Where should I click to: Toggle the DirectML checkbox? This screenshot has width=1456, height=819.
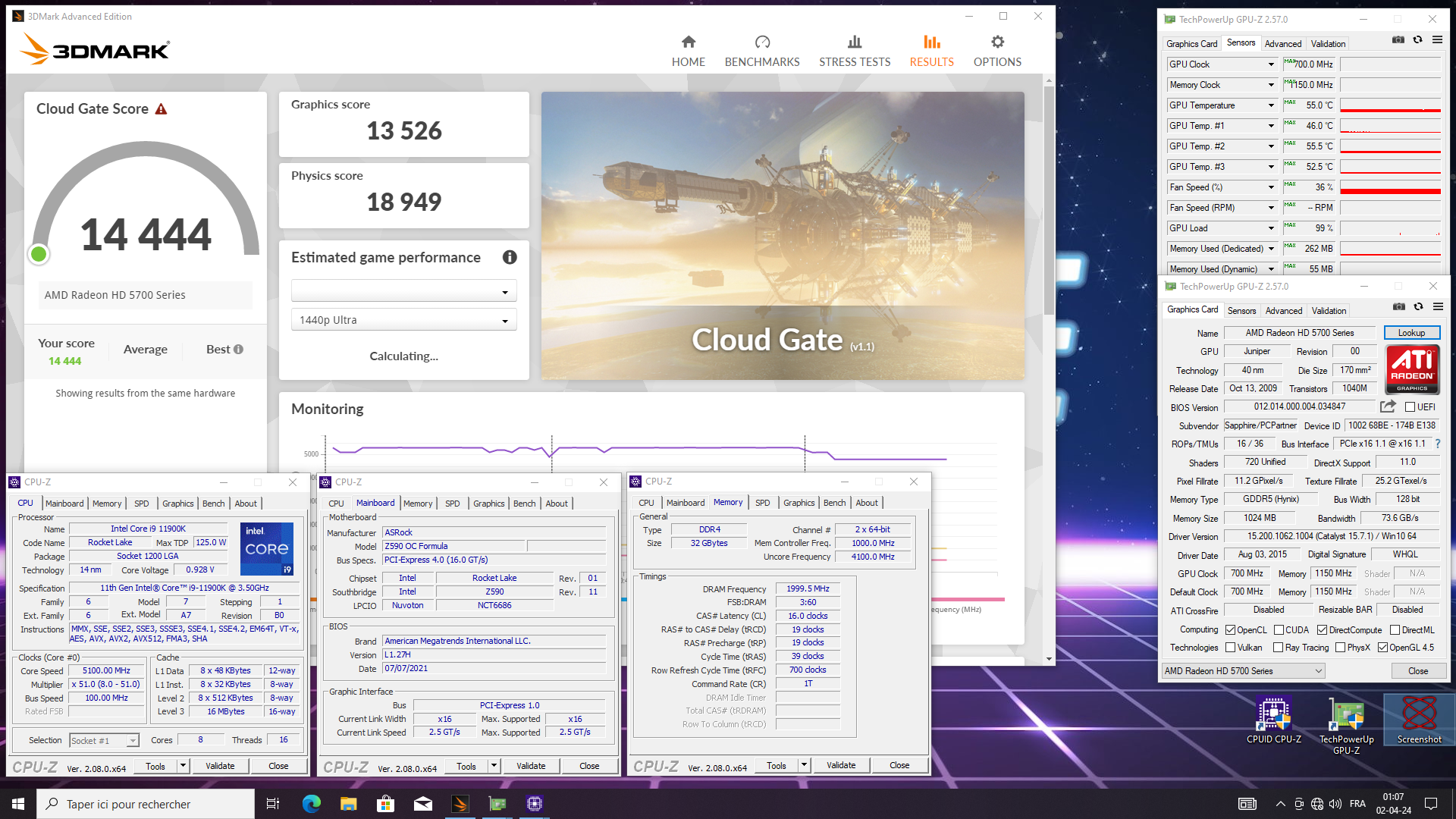click(x=1395, y=630)
